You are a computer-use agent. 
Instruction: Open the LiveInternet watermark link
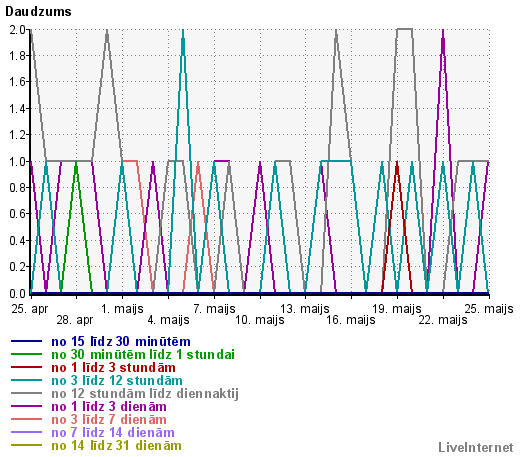[476, 447]
